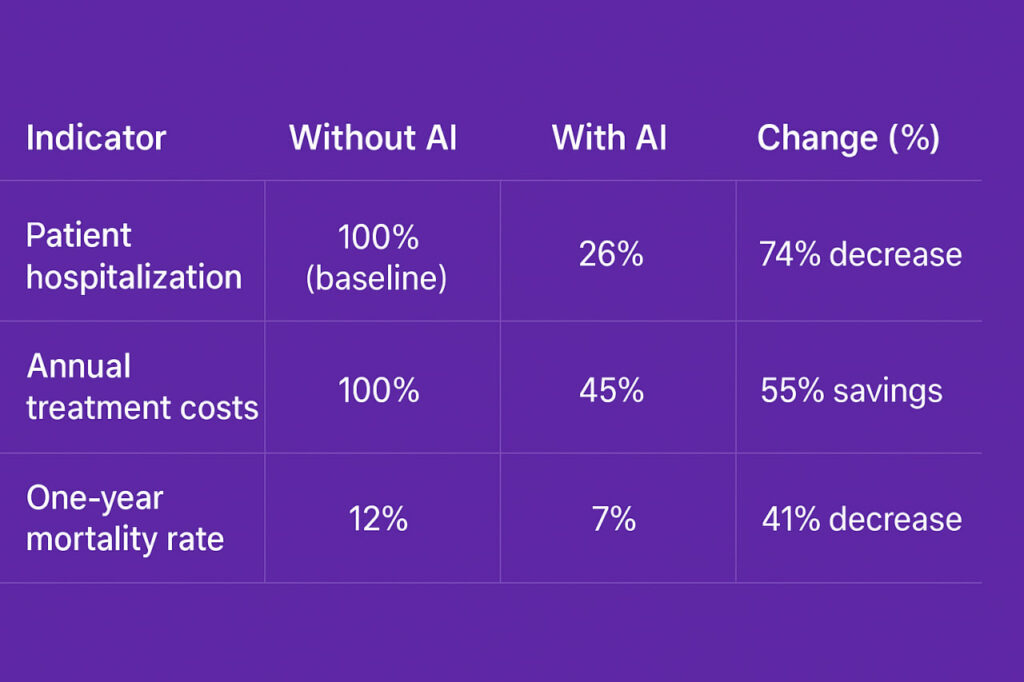Select the 100% value in hospitalization row

(x=378, y=238)
